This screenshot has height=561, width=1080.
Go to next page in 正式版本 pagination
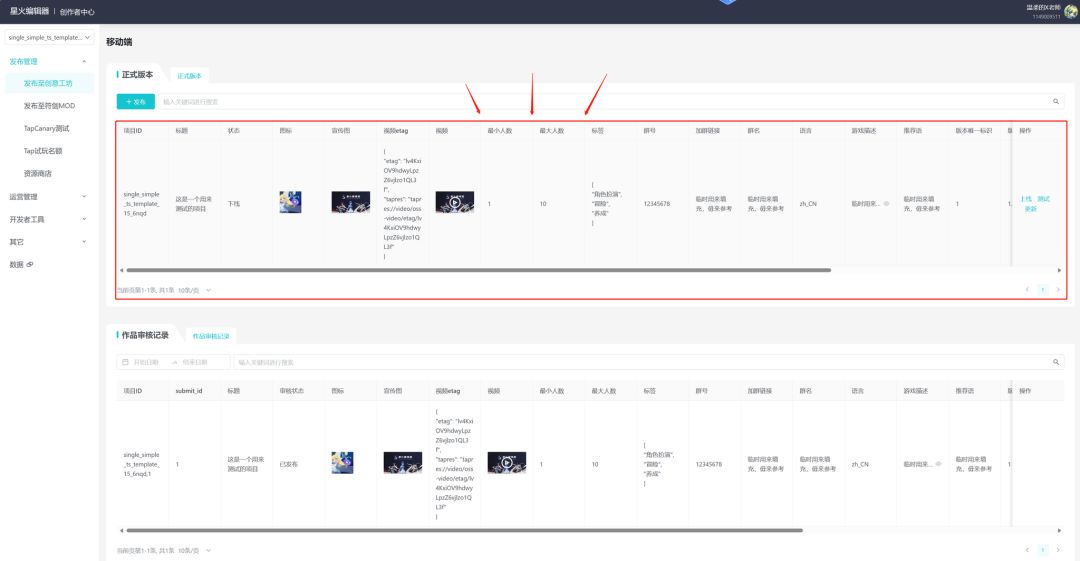pos(1058,290)
